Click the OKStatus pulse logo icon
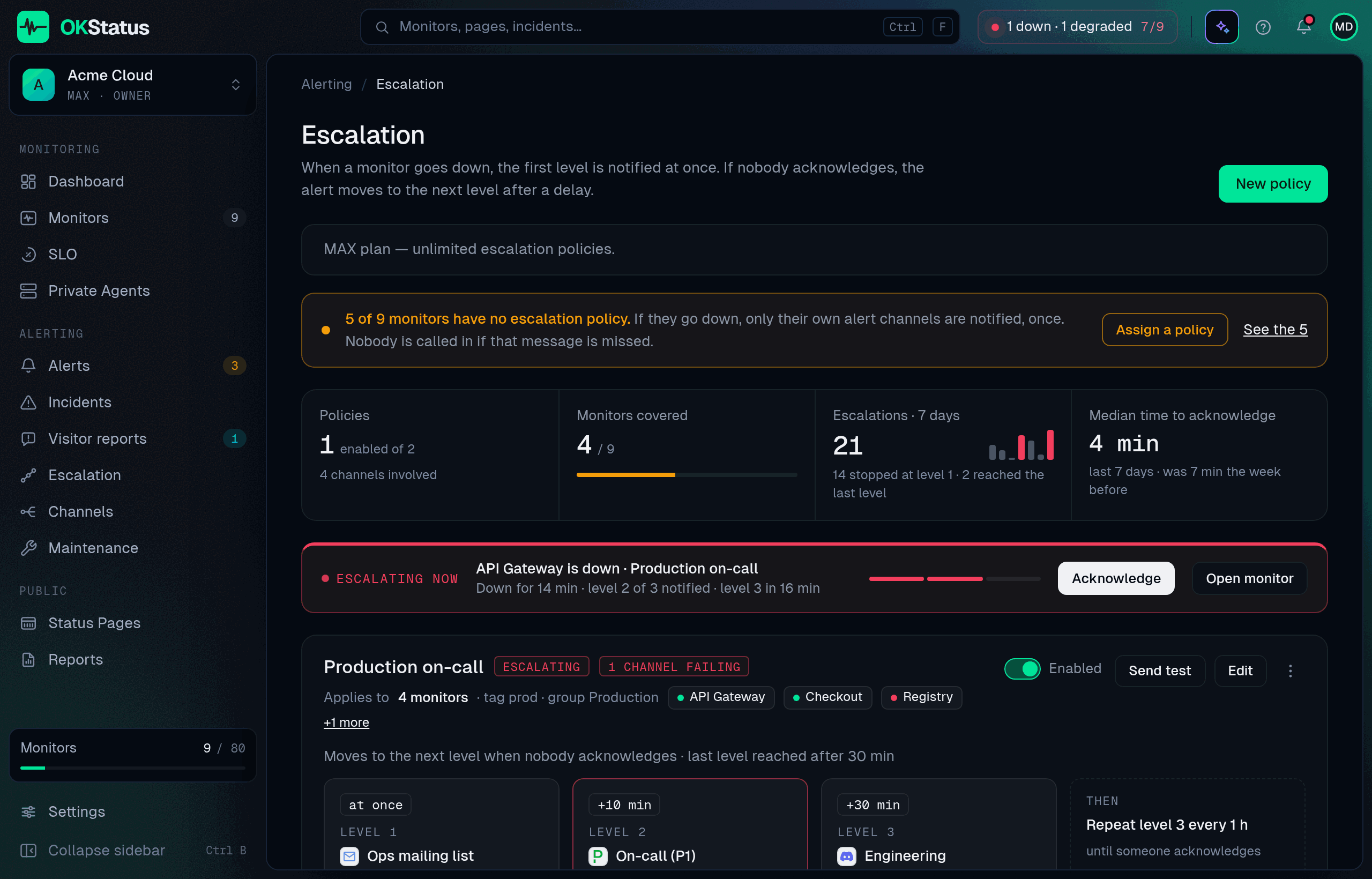1372x879 pixels. (x=33, y=27)
